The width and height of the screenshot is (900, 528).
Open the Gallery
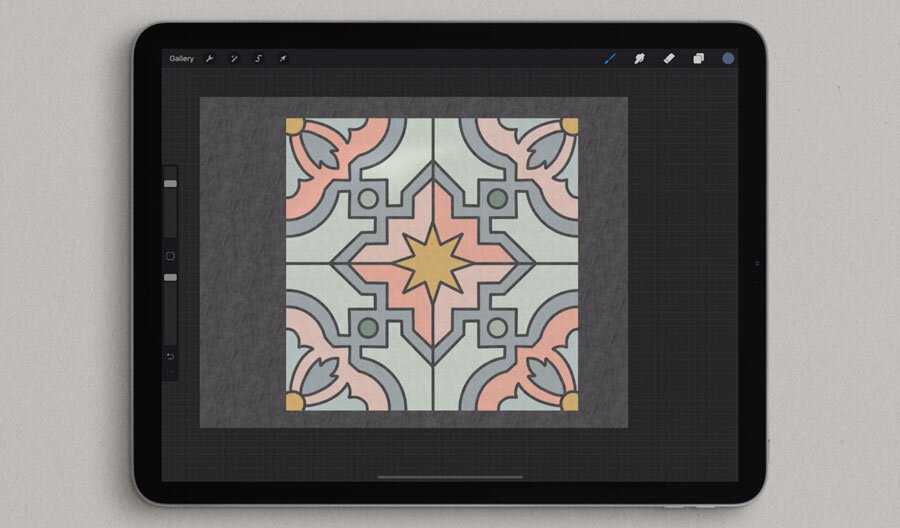(x=181, y=59)
